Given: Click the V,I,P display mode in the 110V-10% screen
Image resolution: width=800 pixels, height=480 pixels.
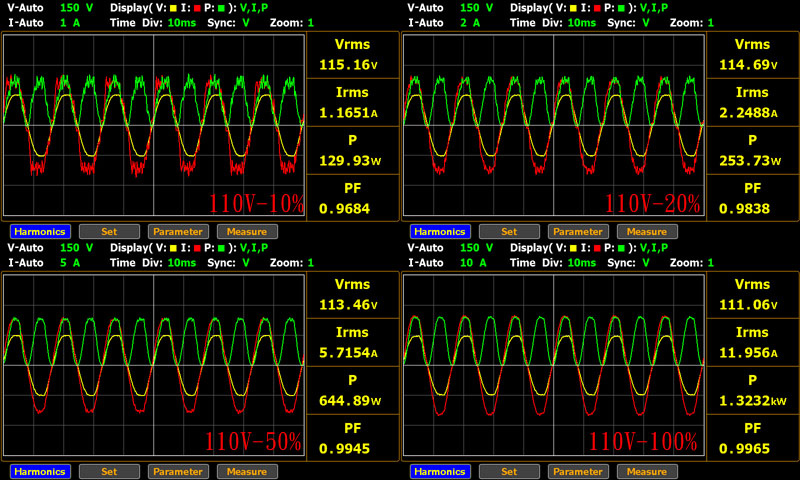Looking at the screenshot, I should point(254,8).
